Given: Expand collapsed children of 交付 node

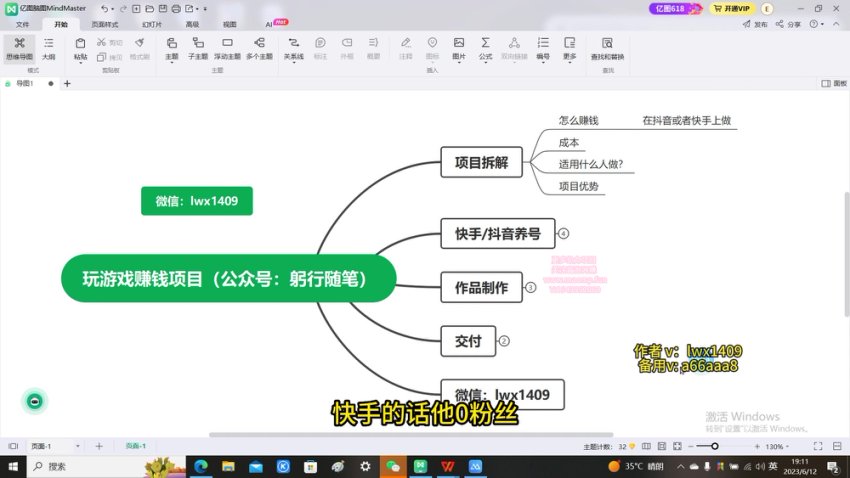Looking at the screenshot, I should 504,341.
